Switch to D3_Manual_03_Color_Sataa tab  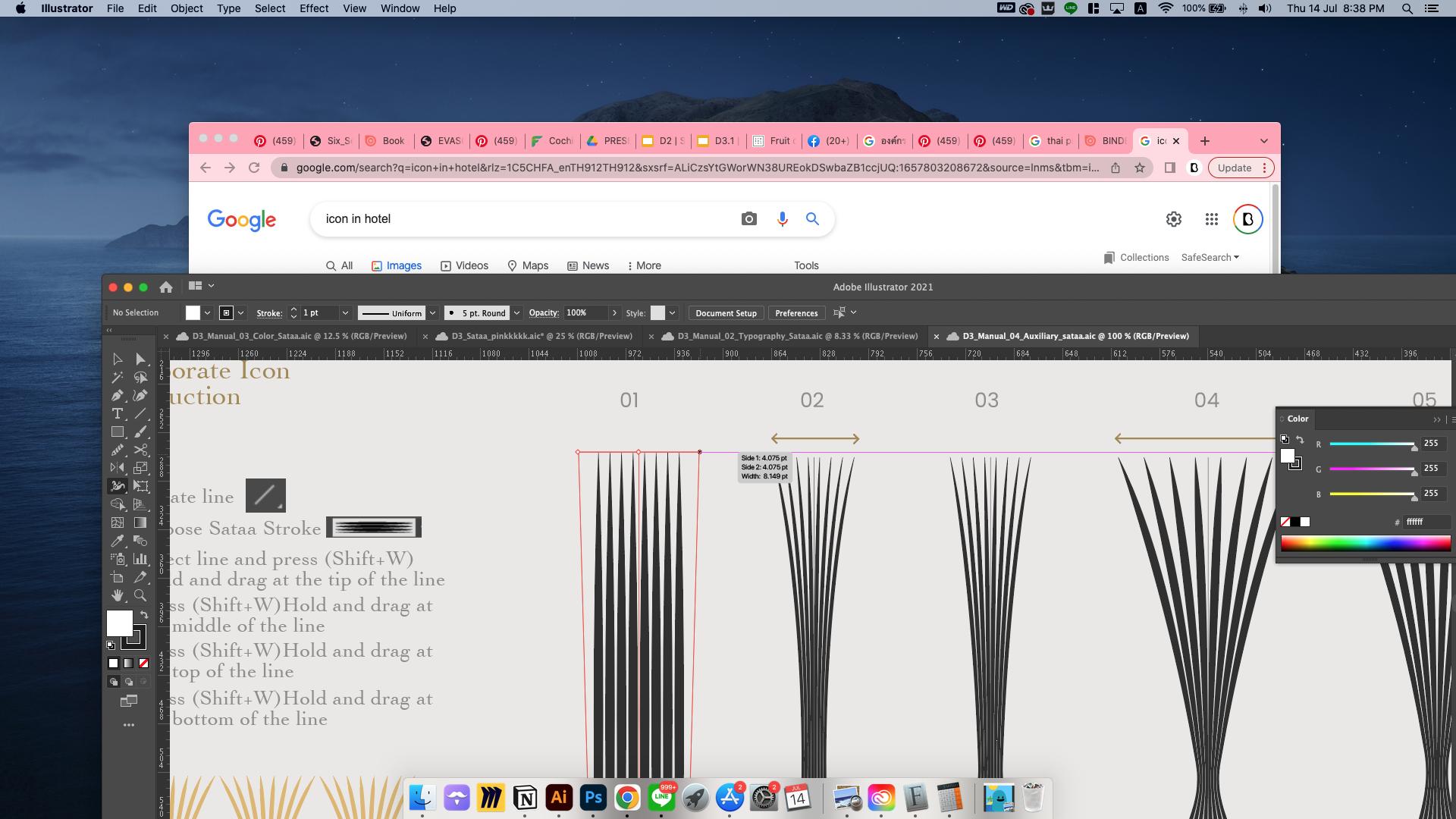coord(297,336)
